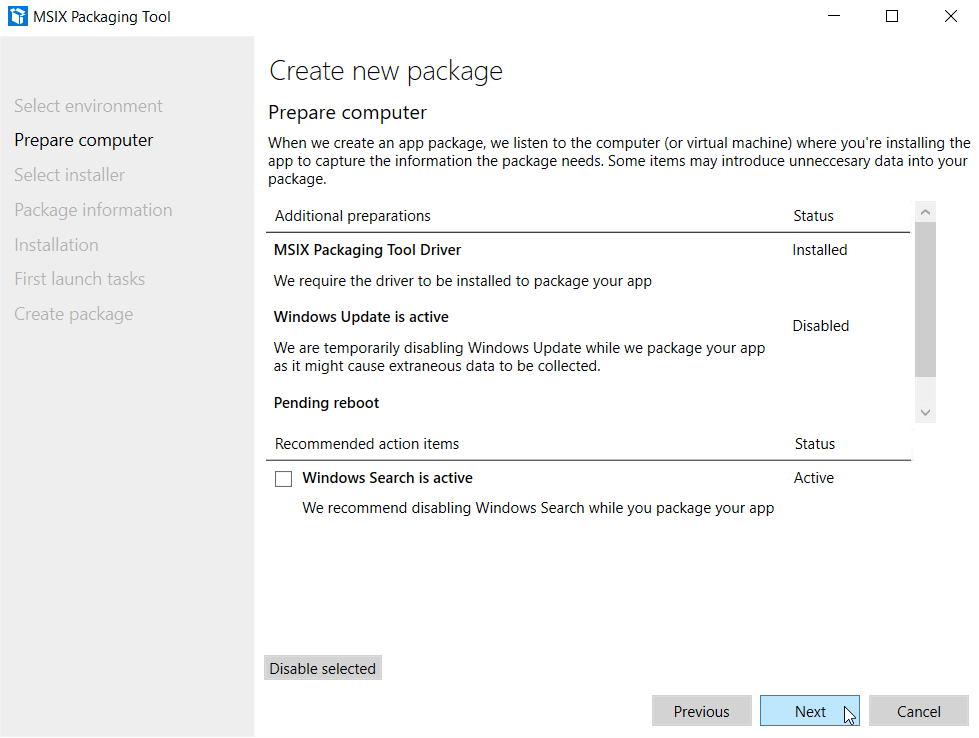Click the Status header of Additional preparations
979x738 pixels.
(x=813, y=216)
